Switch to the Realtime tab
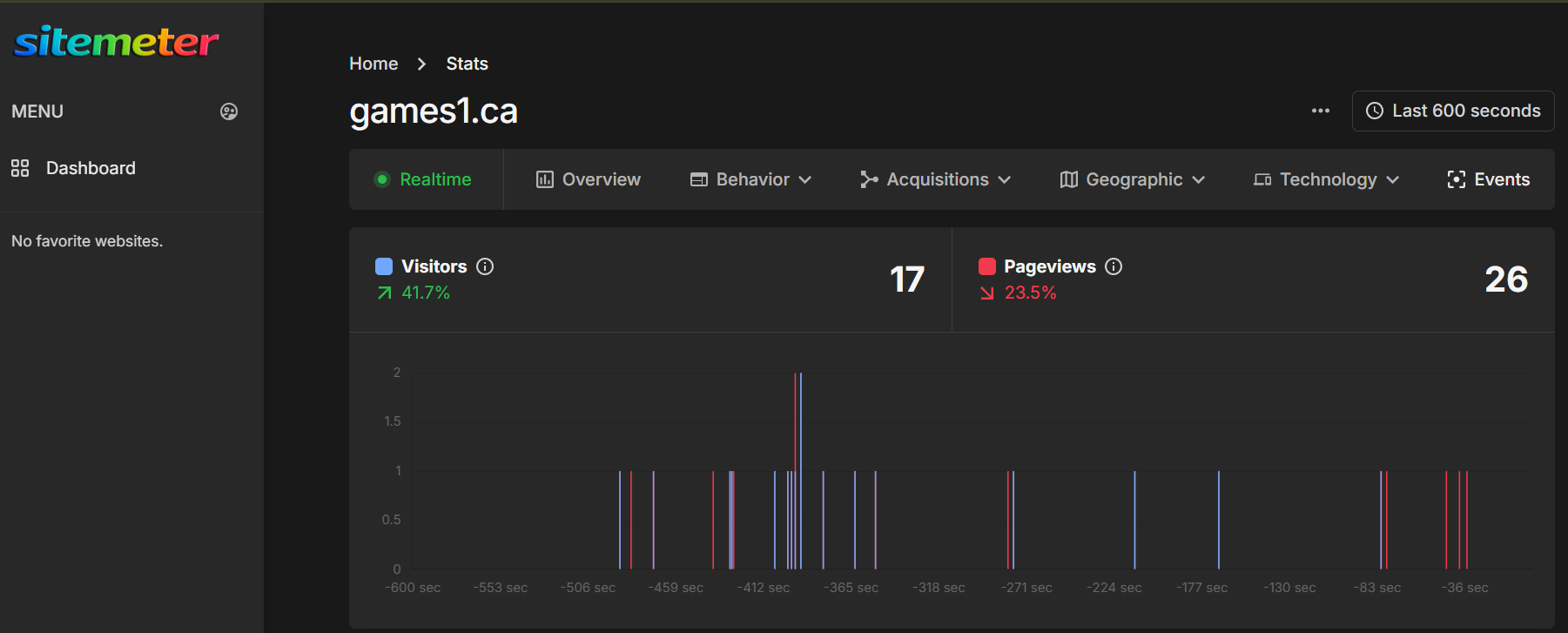Image resolution: width=1568 pixels, height=633 pixels. point(427,179)
